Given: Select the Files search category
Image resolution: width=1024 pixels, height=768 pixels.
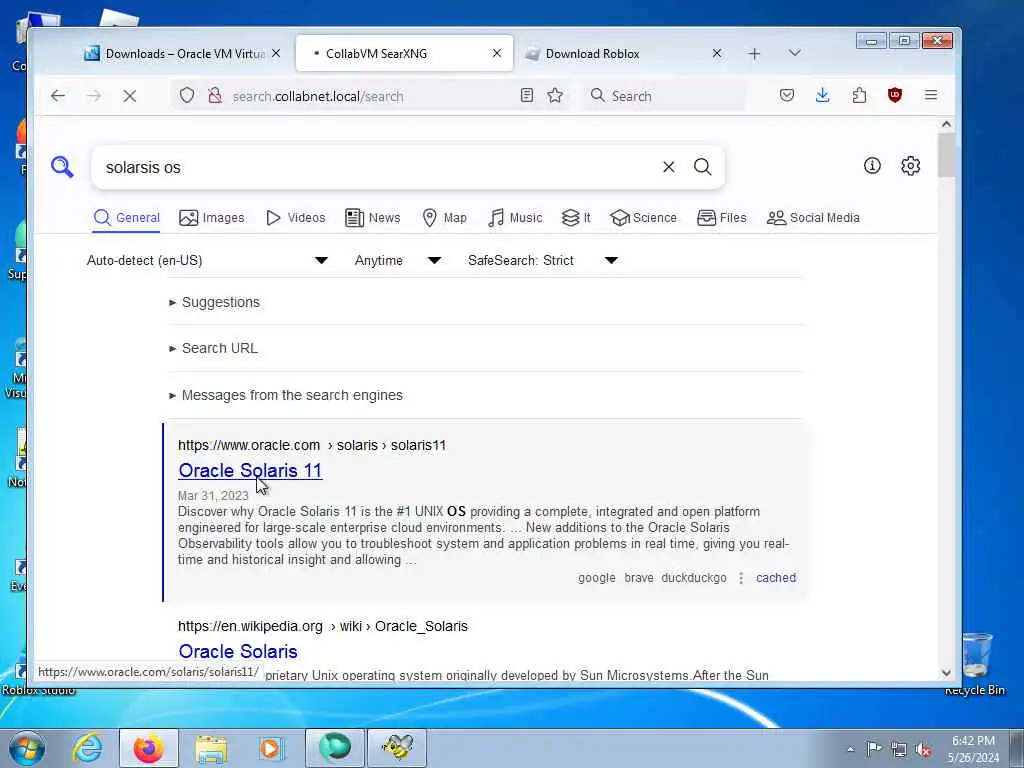Looking at the screenshot, I should point(722,218).
